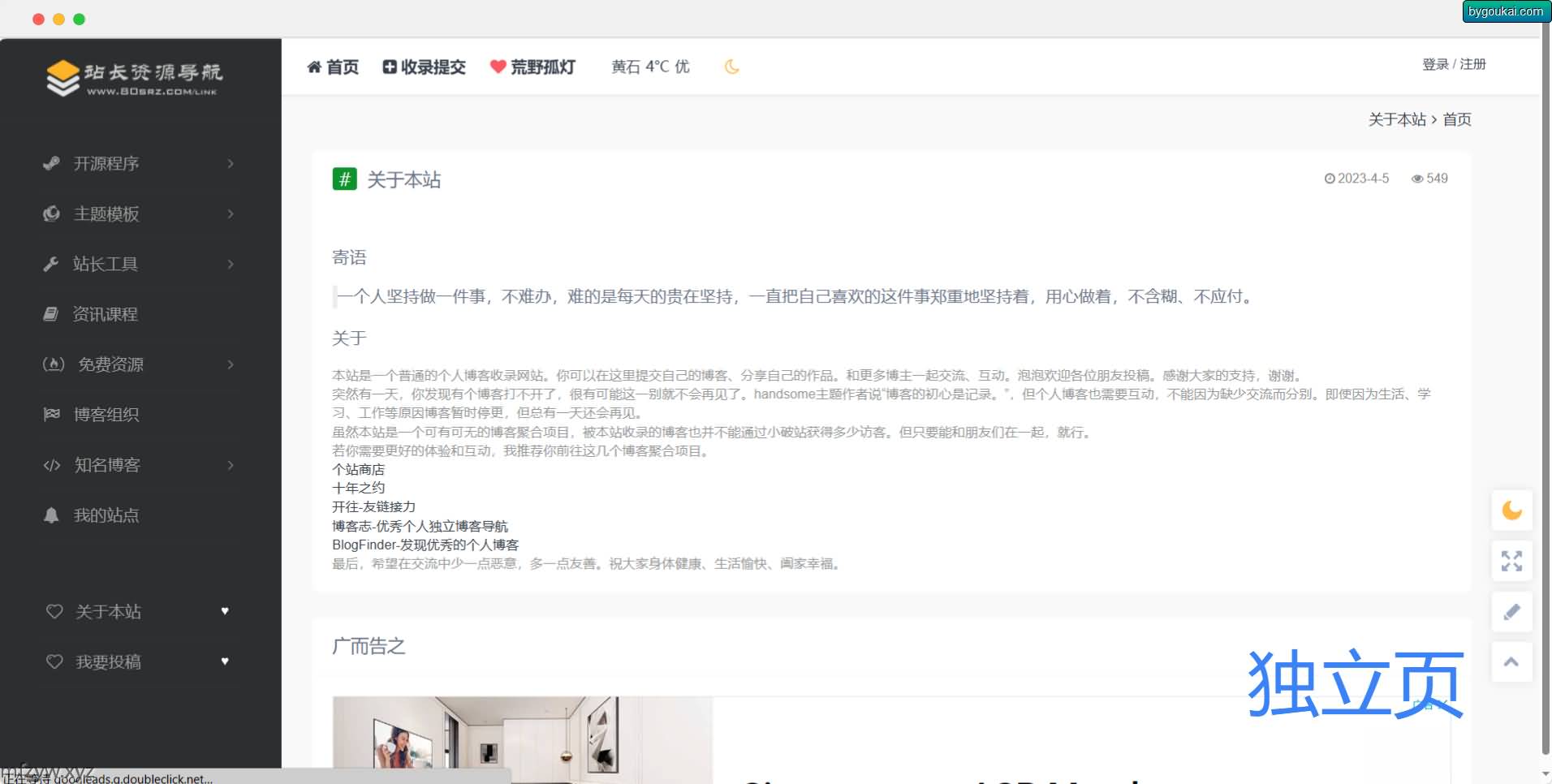The image size is (1552, 784).
Task: Click the site logo 站长资源导航
Action: (x=135, y=78)
